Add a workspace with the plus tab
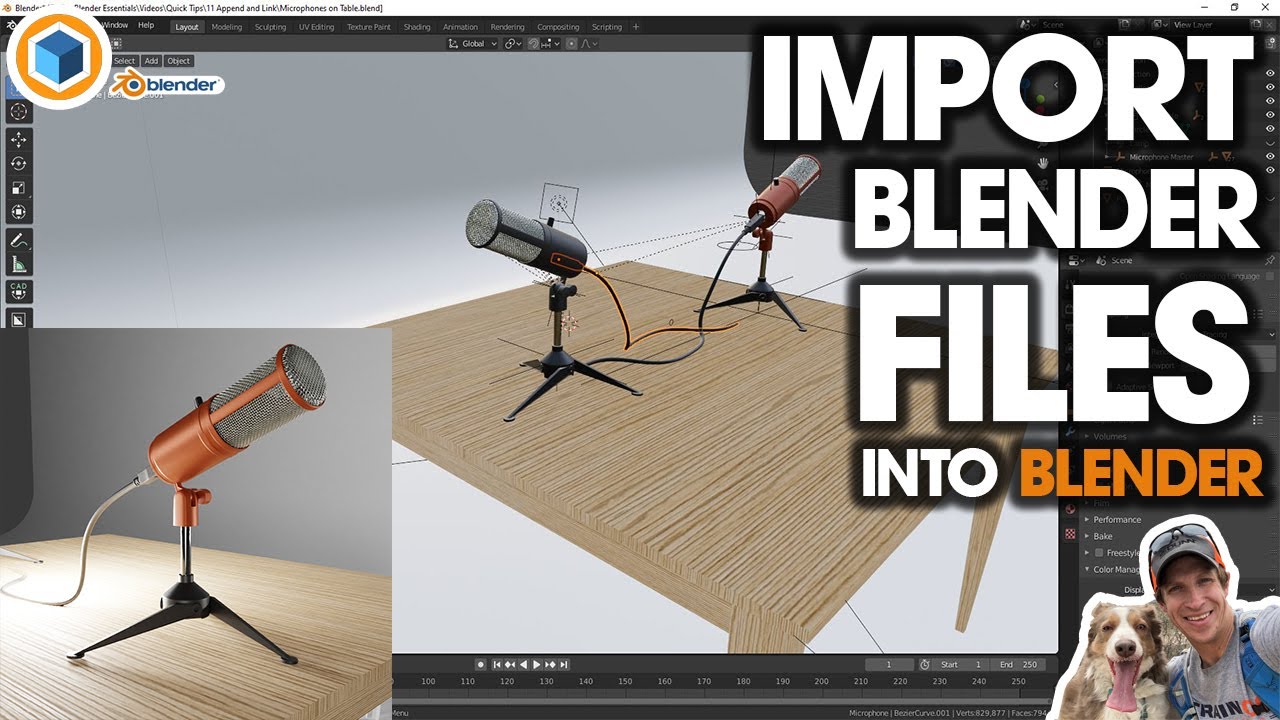The height and width of the screenshot is (720, 1280). 635,27
